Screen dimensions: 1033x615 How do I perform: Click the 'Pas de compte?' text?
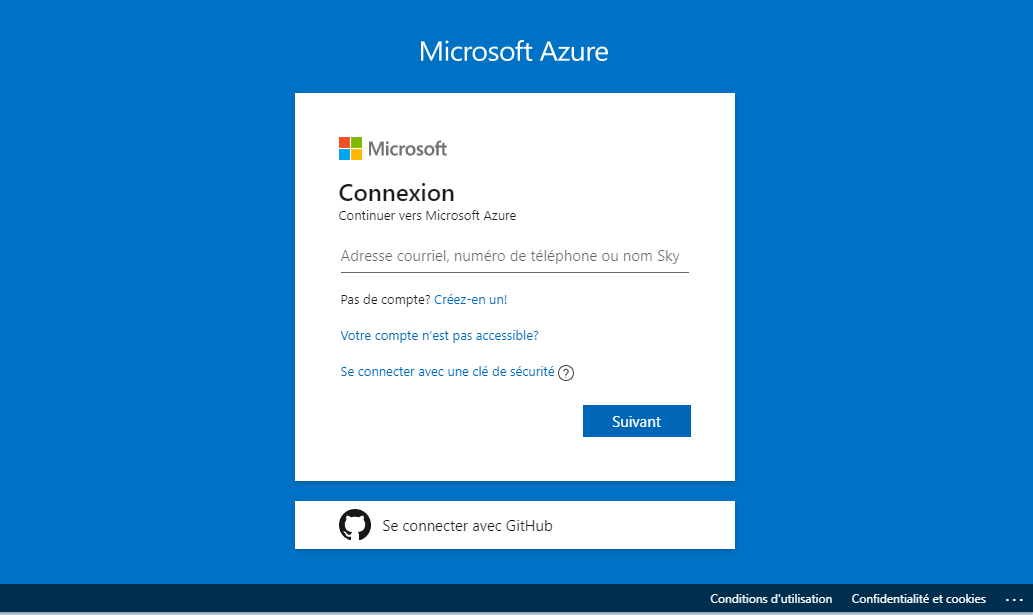[x=385, y=299]
